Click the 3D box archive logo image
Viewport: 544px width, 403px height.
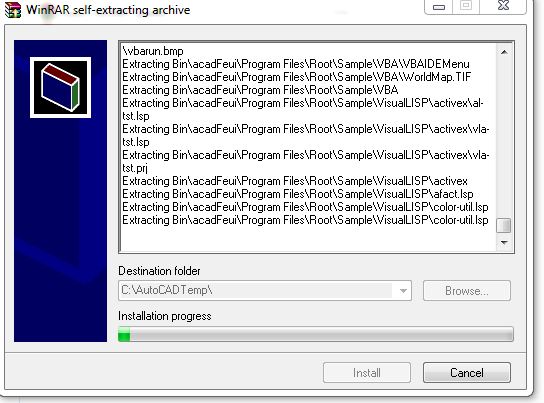(x=60, y=87)
